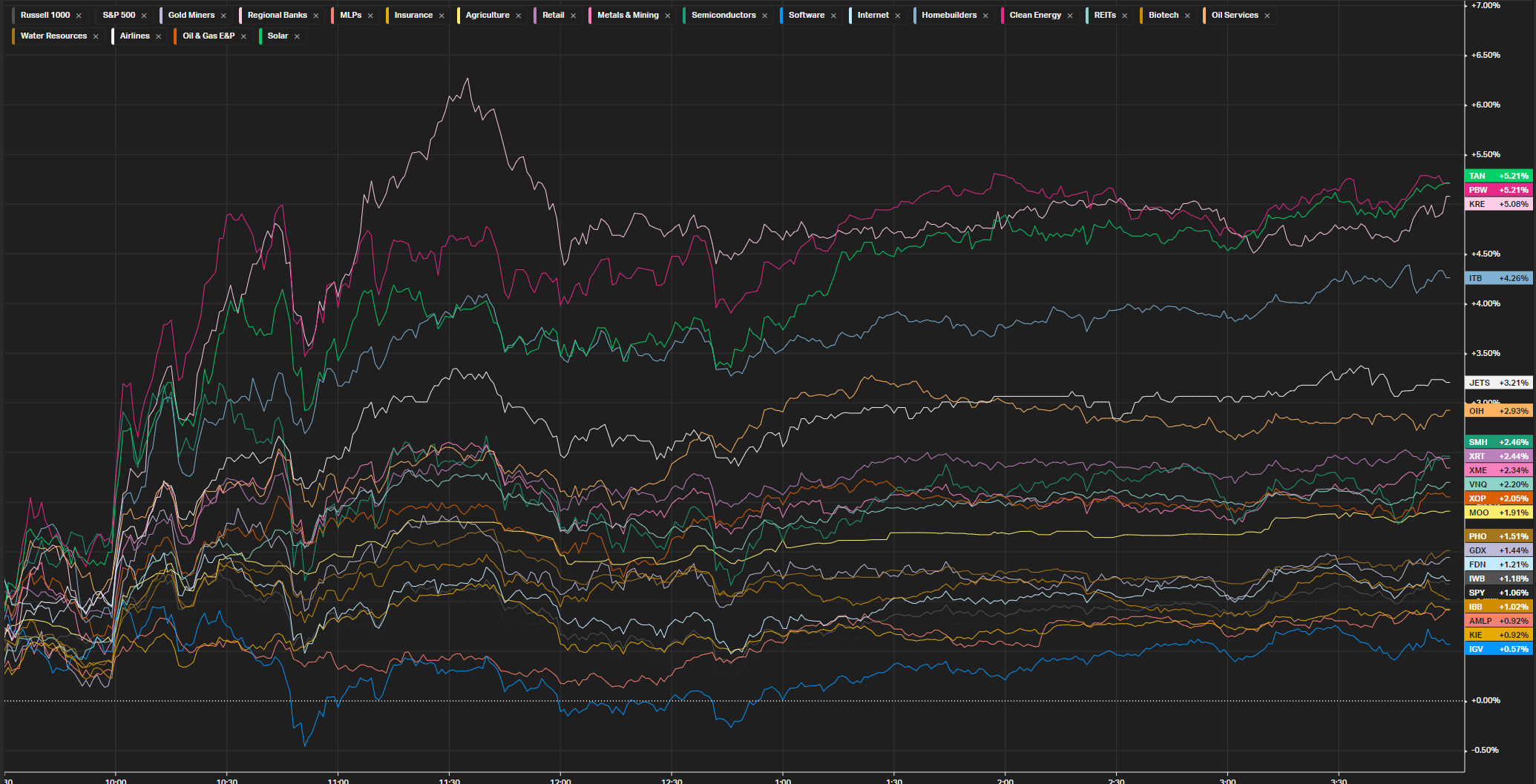Click the x beside Water Resources
This screenshot has height=784, width=1536.
96,36
